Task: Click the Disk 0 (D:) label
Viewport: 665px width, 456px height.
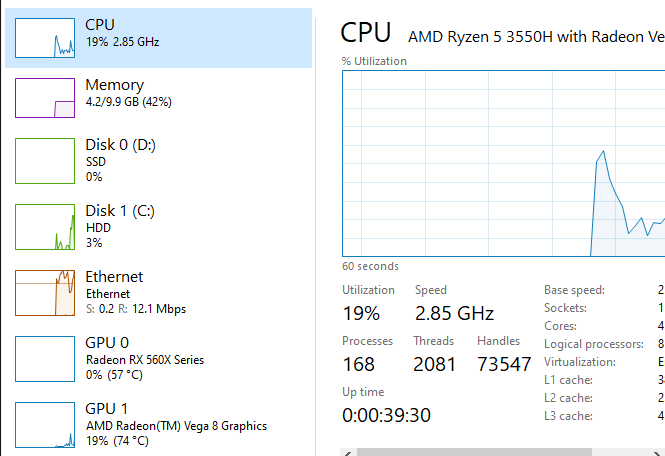Action: (x=120, y=145)
